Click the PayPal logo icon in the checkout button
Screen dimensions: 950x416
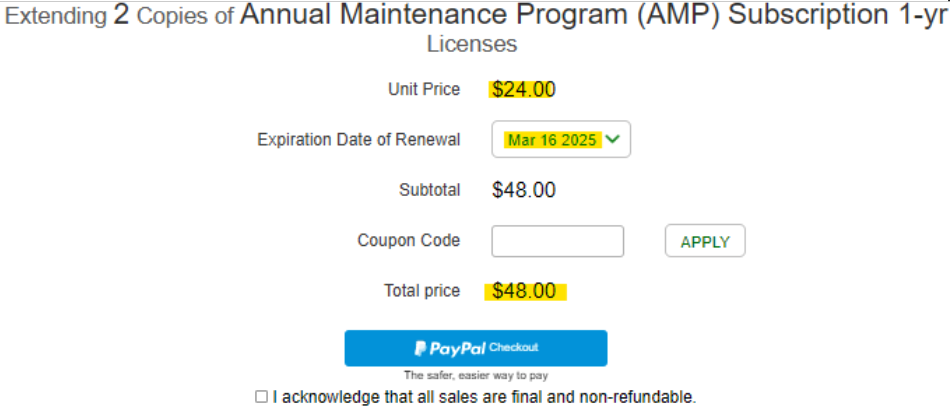[x=421, y=348]
